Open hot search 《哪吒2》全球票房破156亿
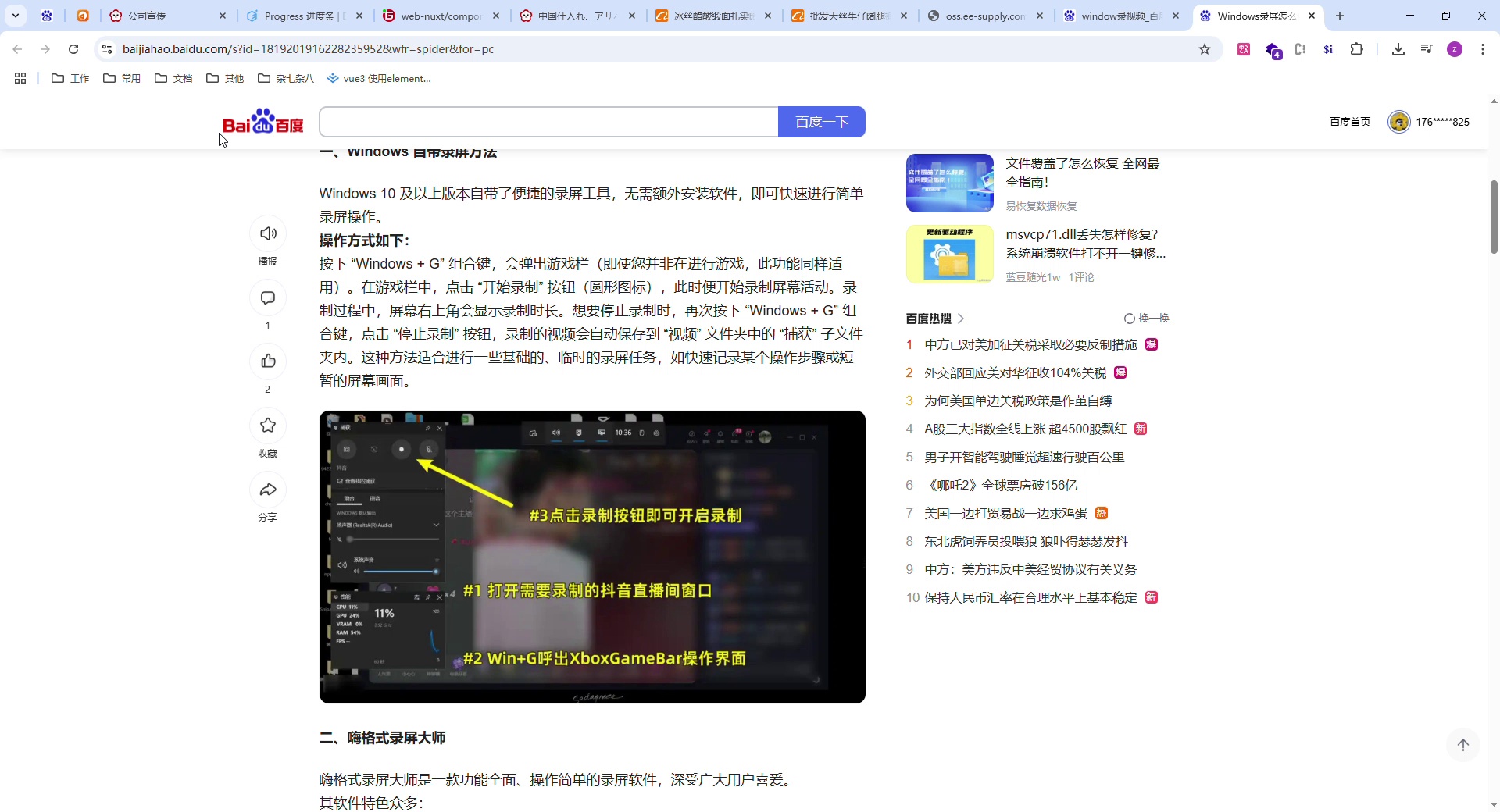1500x812 pixels. 1001,485
